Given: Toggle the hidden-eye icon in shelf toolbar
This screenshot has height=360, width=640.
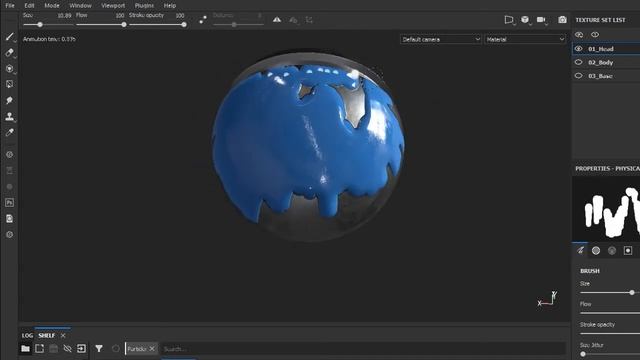Looking at the screenshot, I should click(x=67, y=349).
